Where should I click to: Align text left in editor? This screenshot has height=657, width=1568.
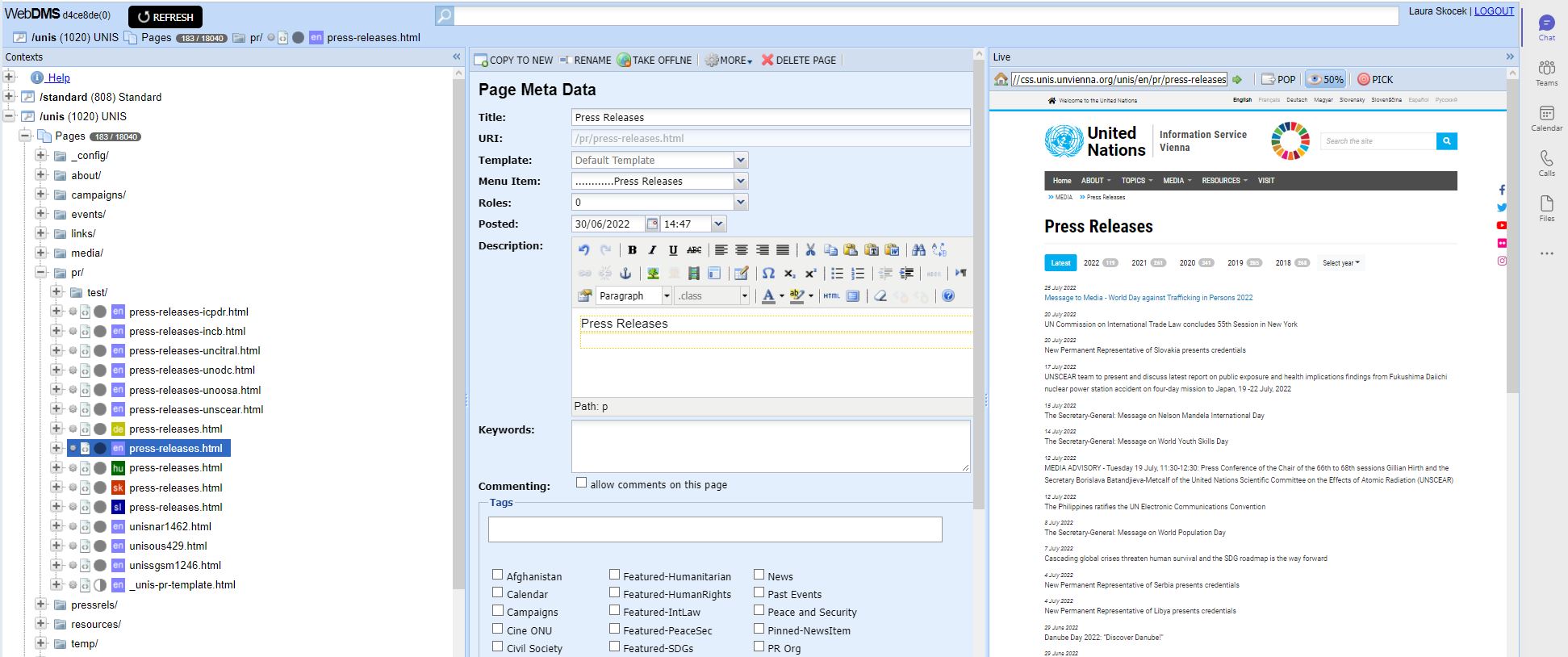click(x=721, y=250)
